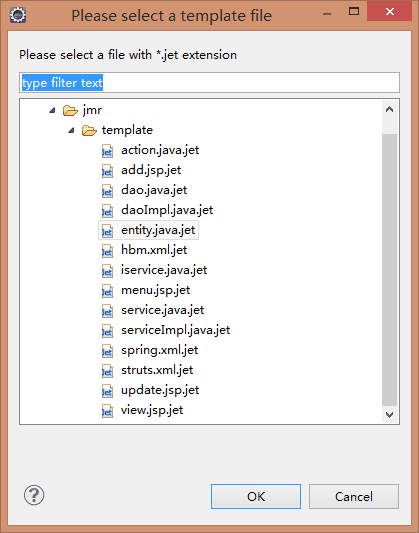Click the Cancel button
Image resolution: width=419 pixels, height=533 pixels.
354,497
